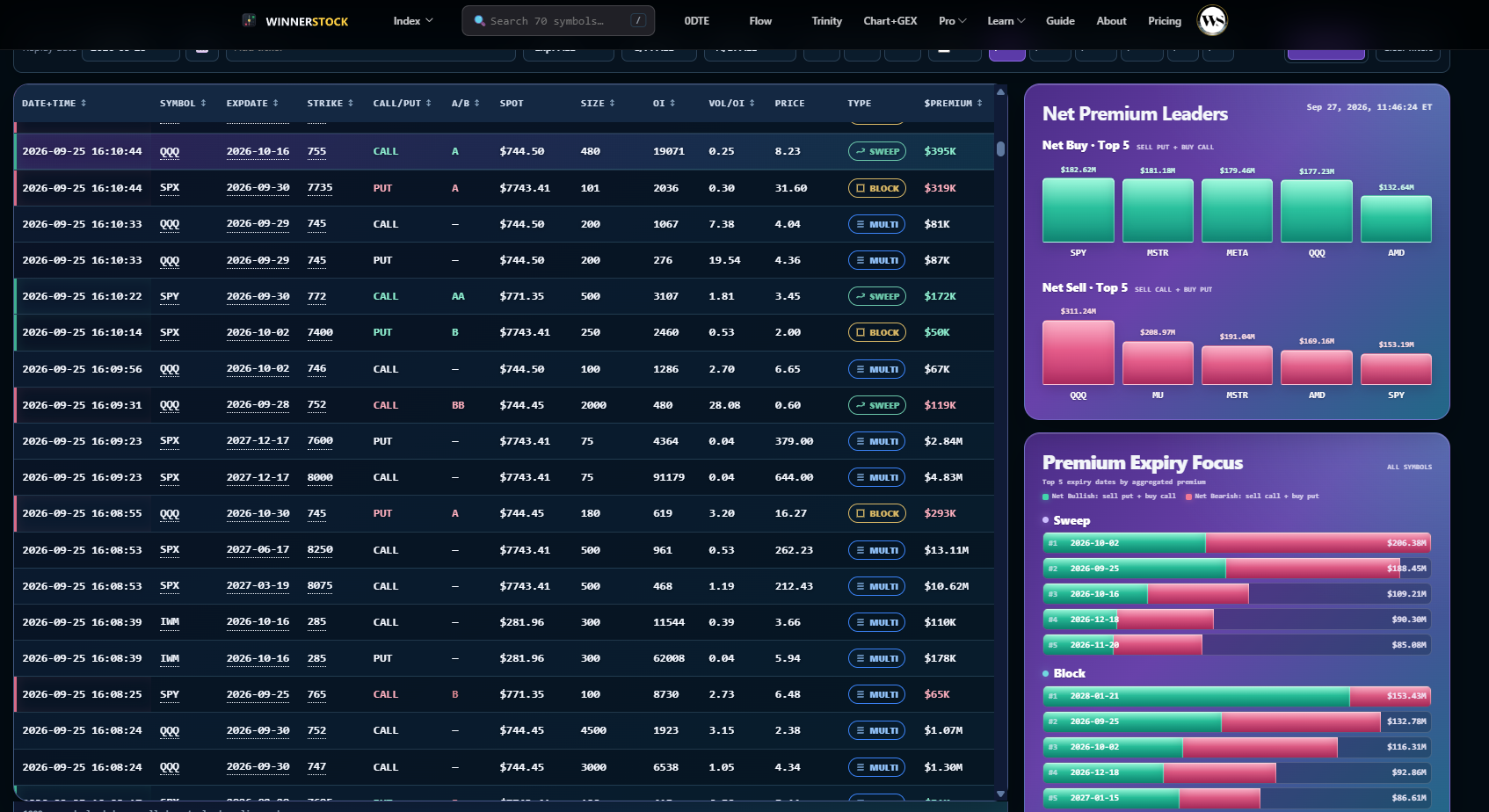This screenshot has width=1489, height=812.
Task: Click strike 8250 in the $13.11M row
Action: 320,550
